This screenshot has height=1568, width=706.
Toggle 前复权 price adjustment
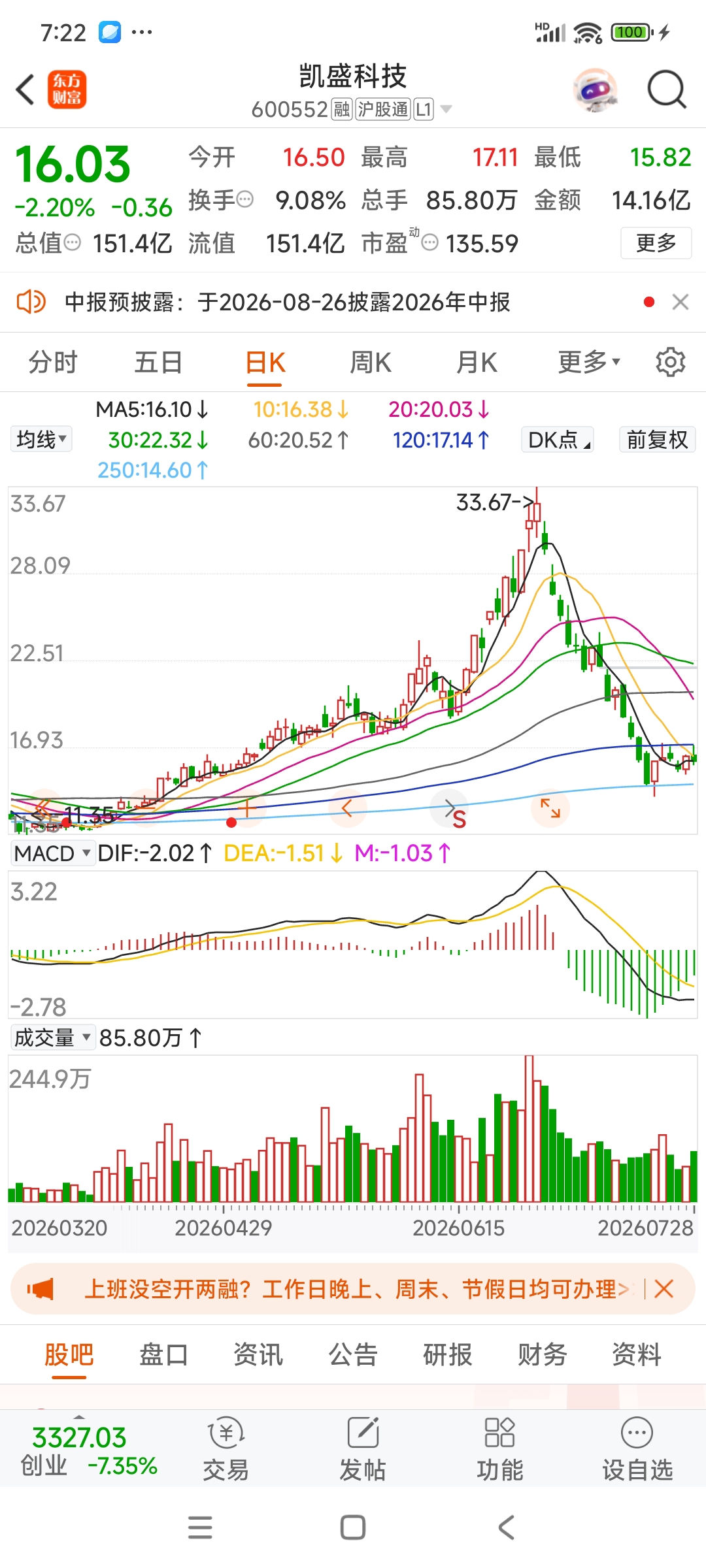657,440
